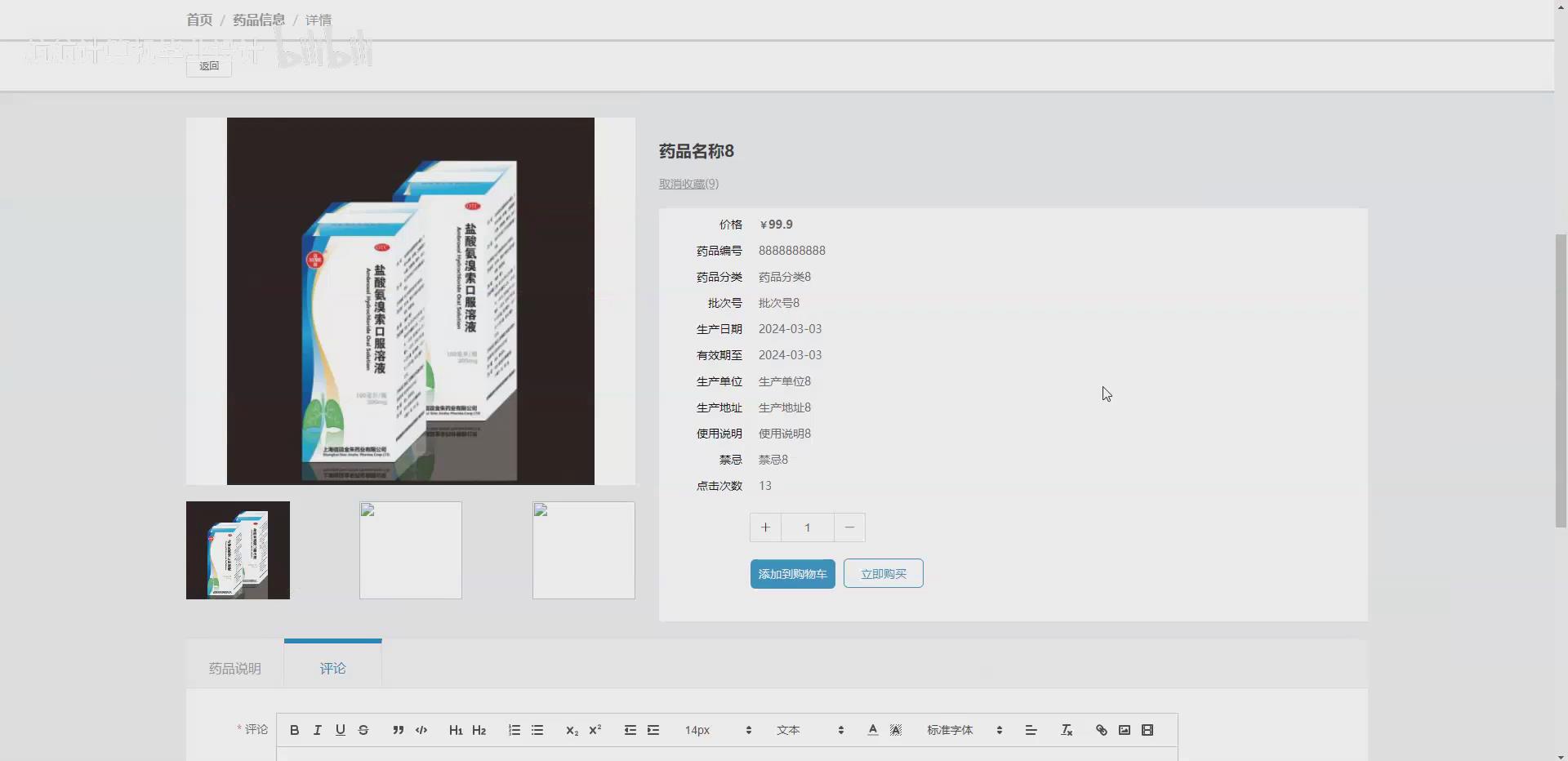Toggle underline formatting in comment editor
1568x761 pixels.
click(341, 730)
